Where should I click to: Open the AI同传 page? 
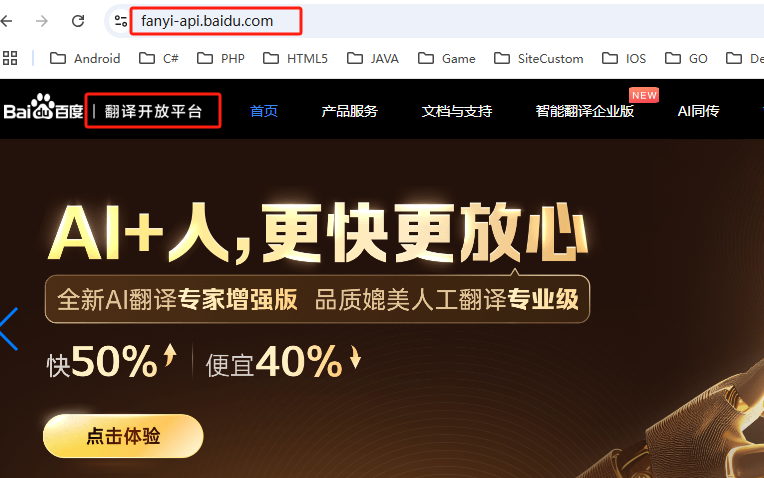pyautogui.click(x=698, y=111)
